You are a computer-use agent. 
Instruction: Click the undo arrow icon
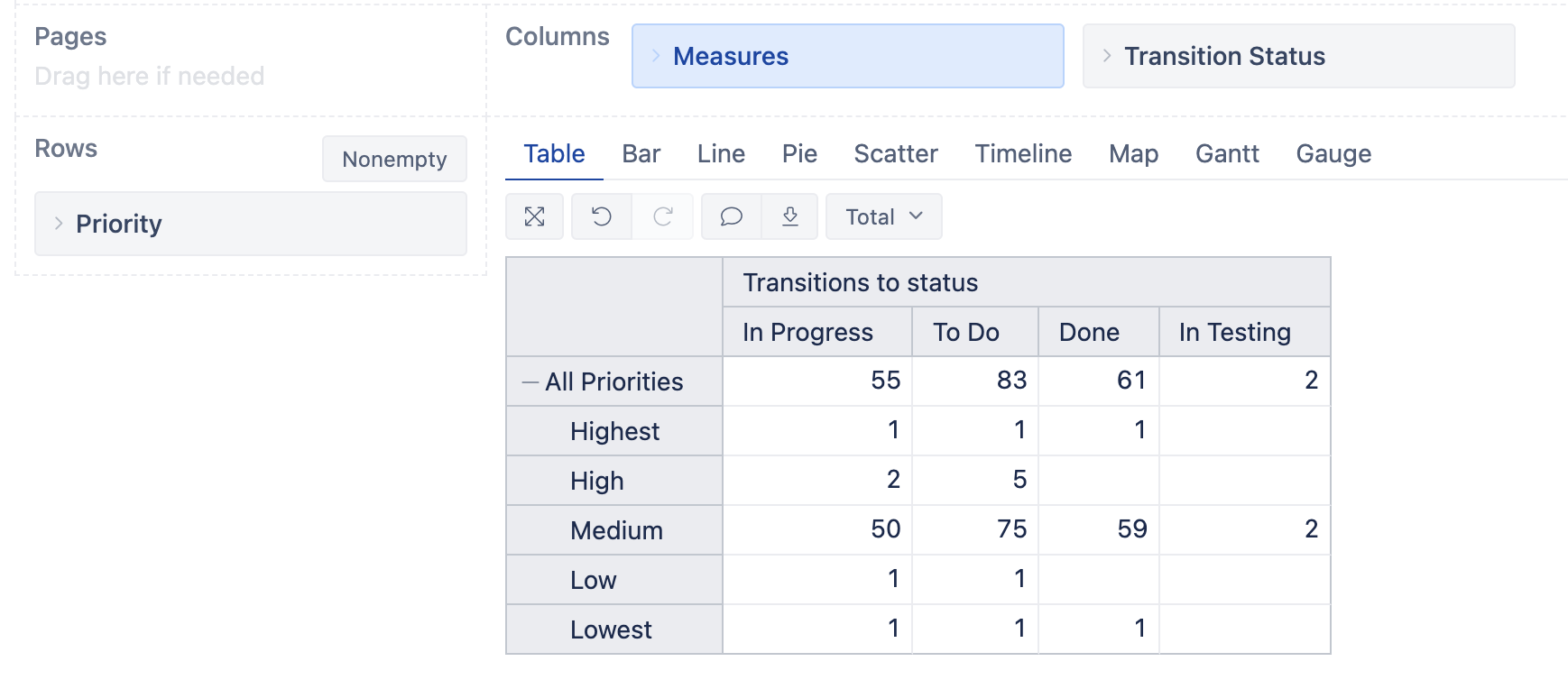point(602,216)
